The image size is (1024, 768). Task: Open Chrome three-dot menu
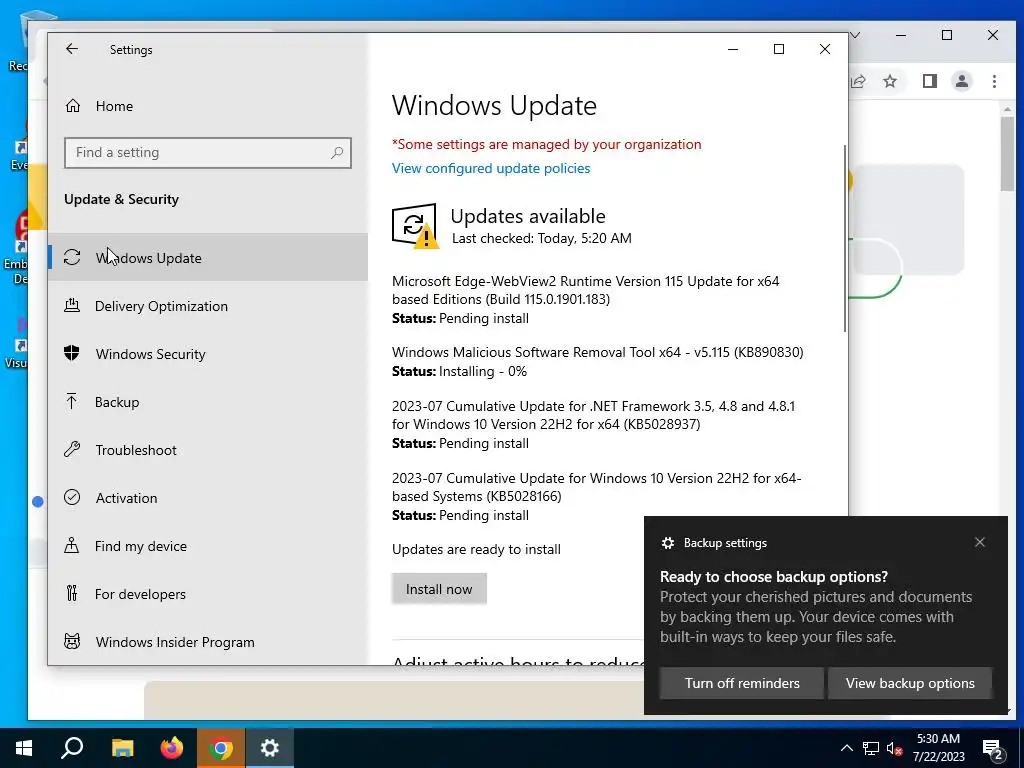point(994,81)
